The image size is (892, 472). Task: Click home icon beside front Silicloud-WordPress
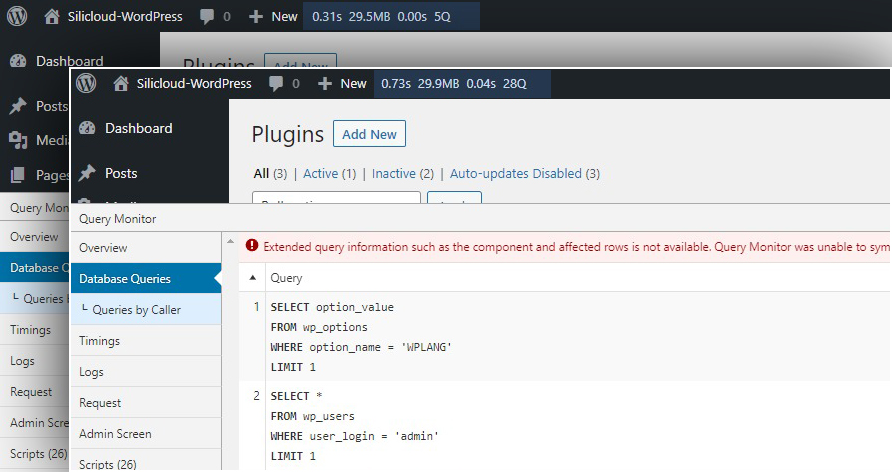pyautogui.click(x=121, y=84)
